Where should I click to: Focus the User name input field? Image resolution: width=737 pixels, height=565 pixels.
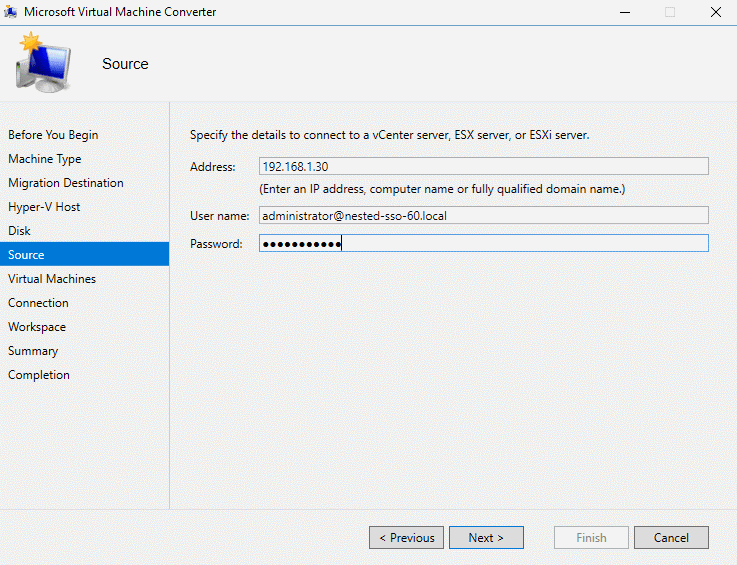click(484, 215)
